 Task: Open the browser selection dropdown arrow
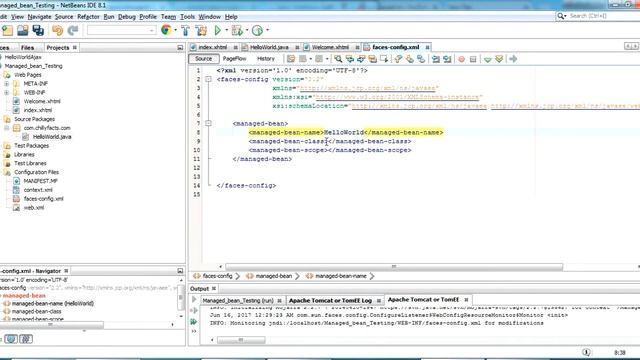(x=176, y=30)
